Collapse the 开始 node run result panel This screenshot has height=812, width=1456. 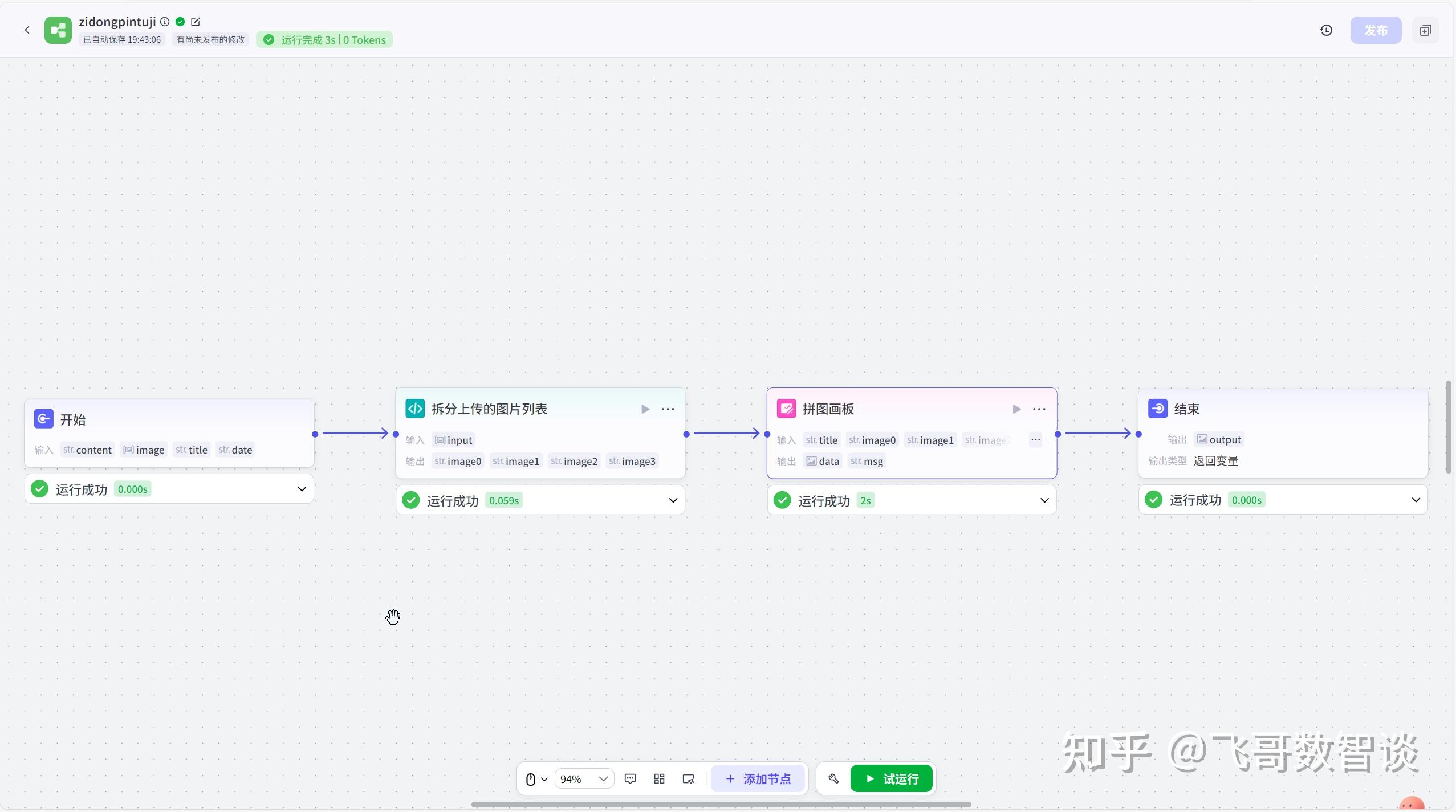[x=302, y=488]
